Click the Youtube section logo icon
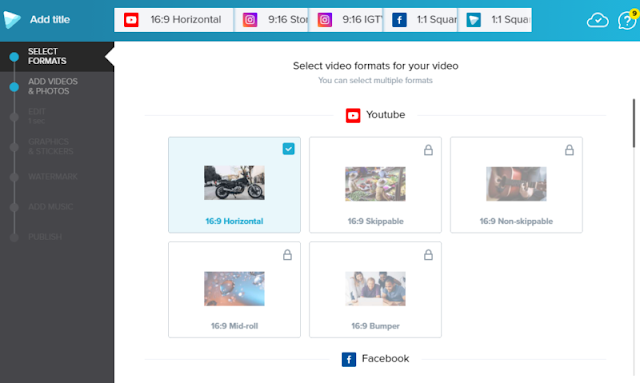640x383 pixels. [353, 115]
